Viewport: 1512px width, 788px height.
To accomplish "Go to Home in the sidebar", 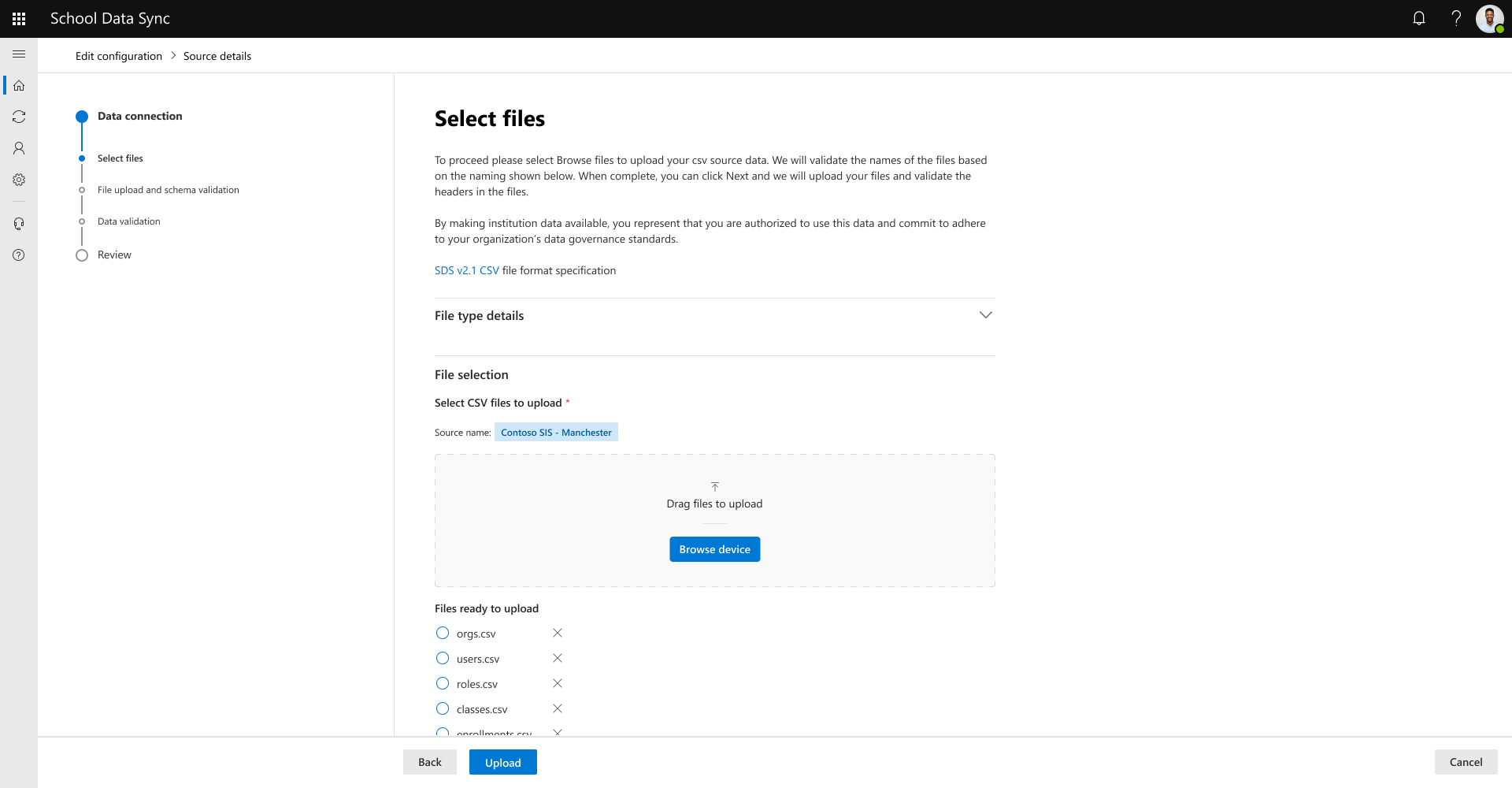I will pos(19,85).
